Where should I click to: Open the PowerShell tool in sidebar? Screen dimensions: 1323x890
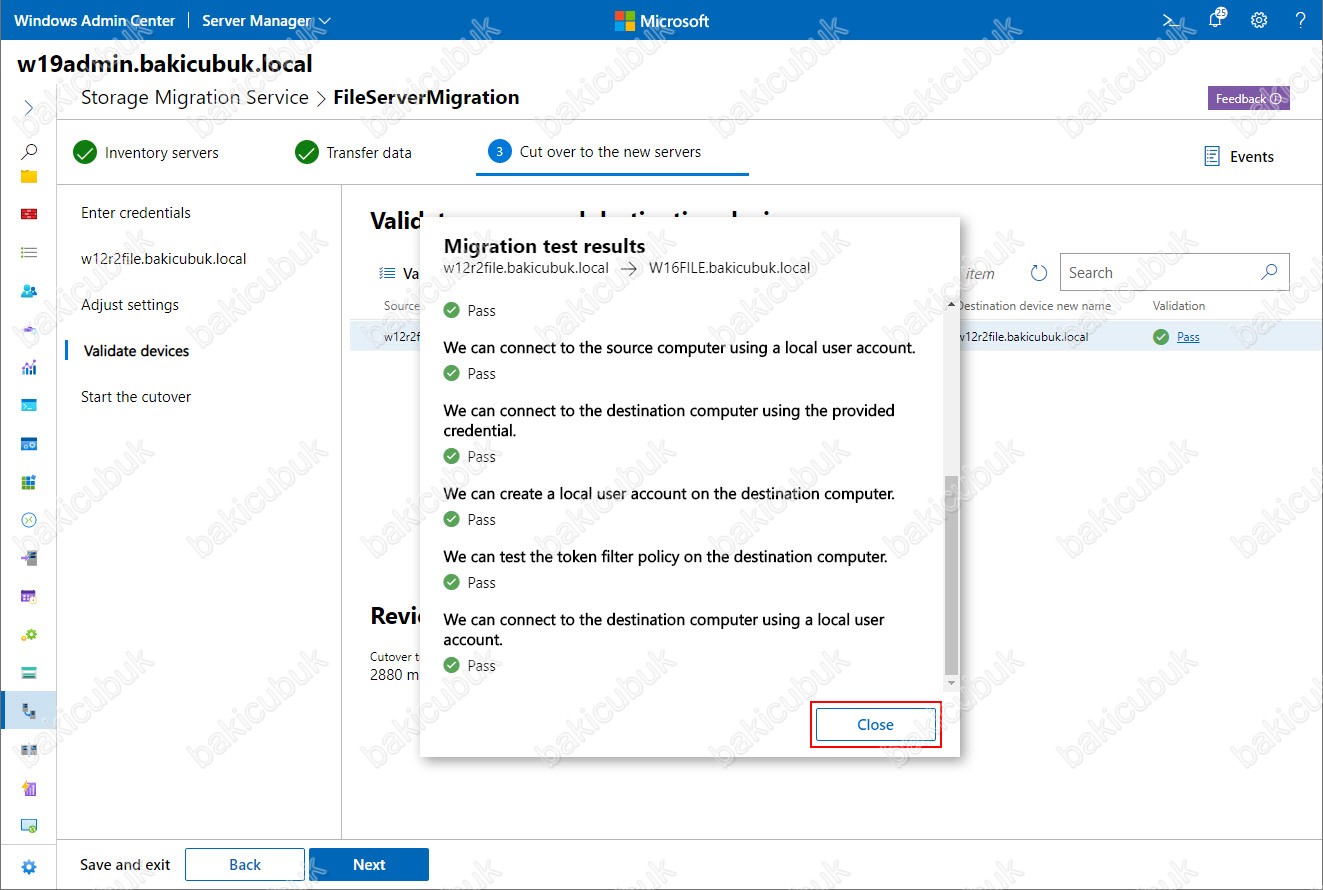coord(29,405)
